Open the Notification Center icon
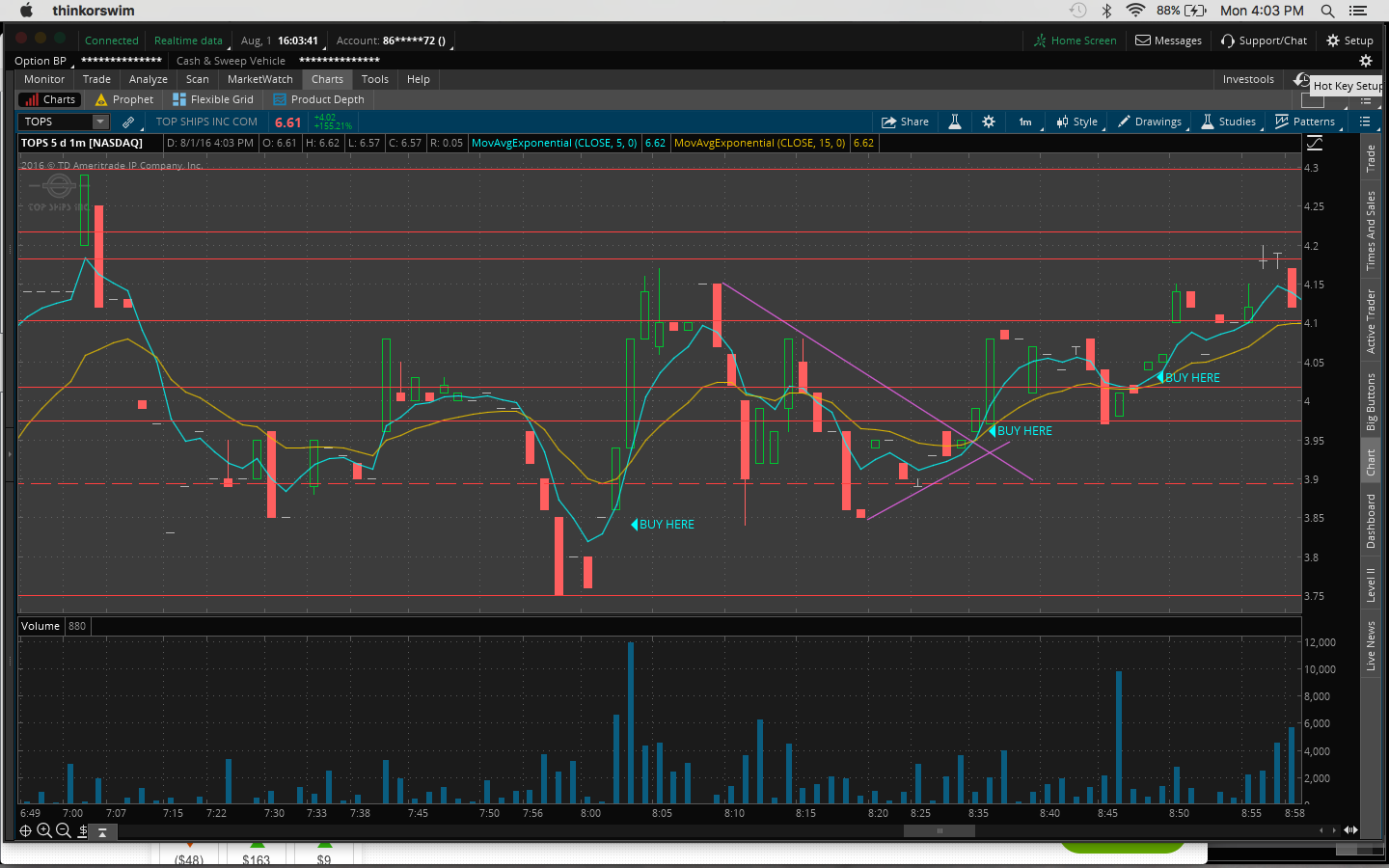This screenshot has width=1389, height=868. 1358,11
